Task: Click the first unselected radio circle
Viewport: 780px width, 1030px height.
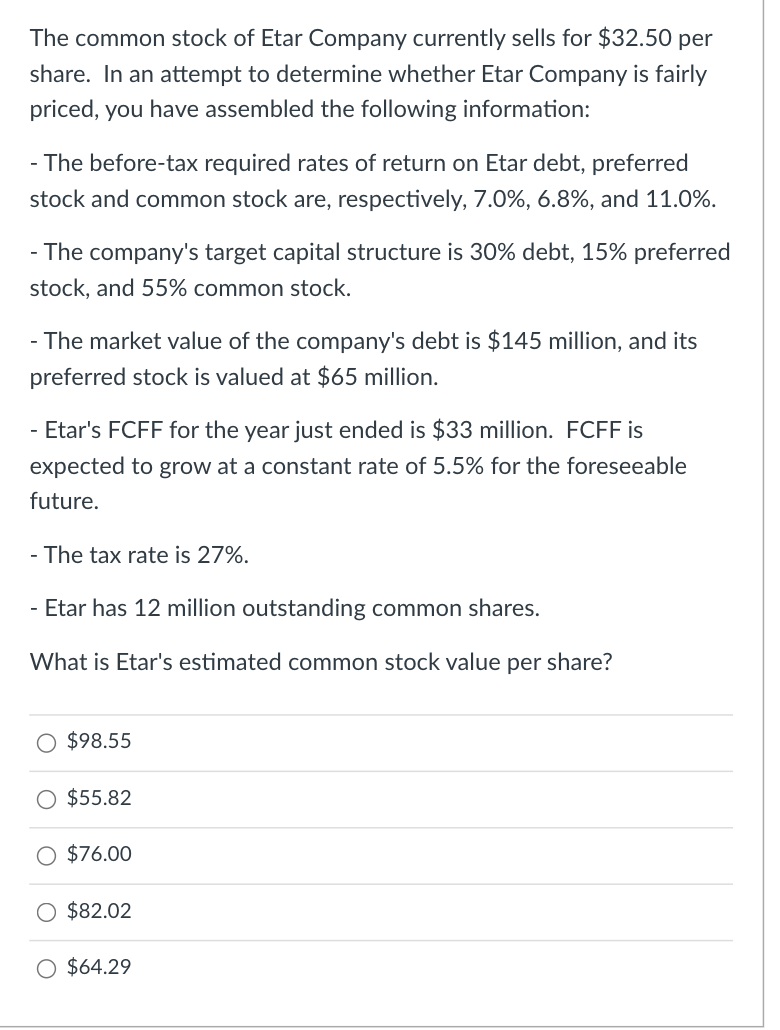Action: click(46, 742)
